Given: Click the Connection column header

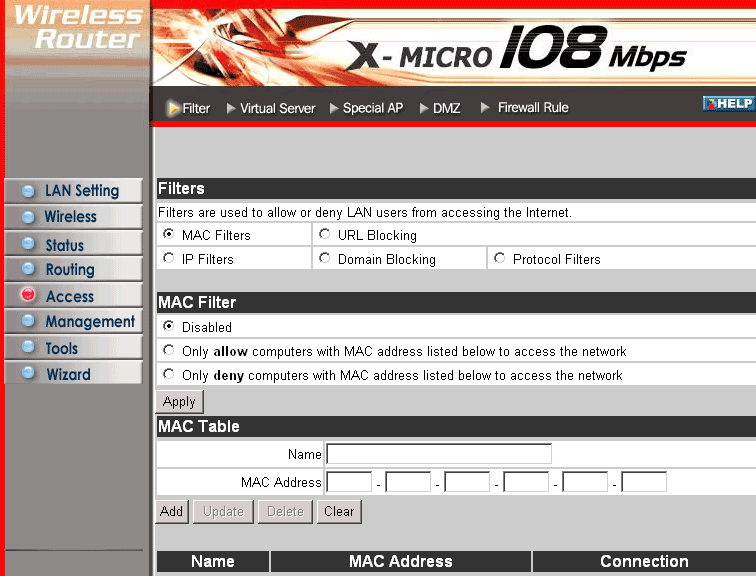Looking at the screenshot, I should [644, 562].
